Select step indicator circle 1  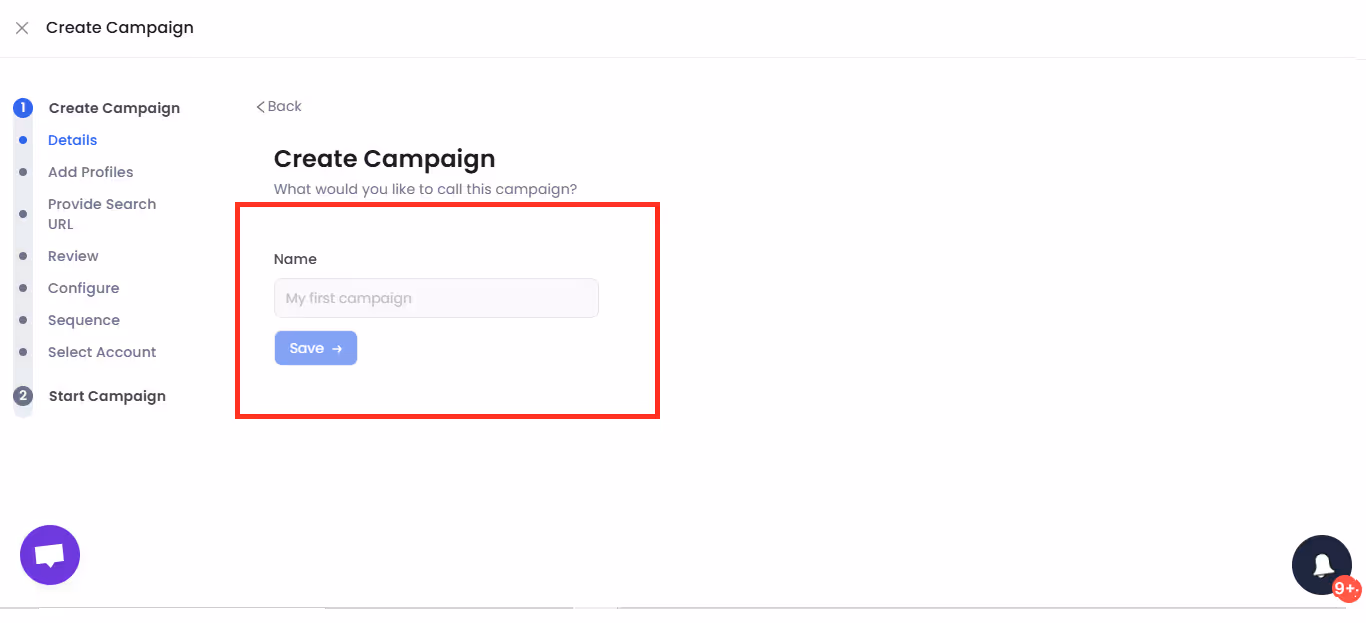pyautogui.click(x=22, y=107)
